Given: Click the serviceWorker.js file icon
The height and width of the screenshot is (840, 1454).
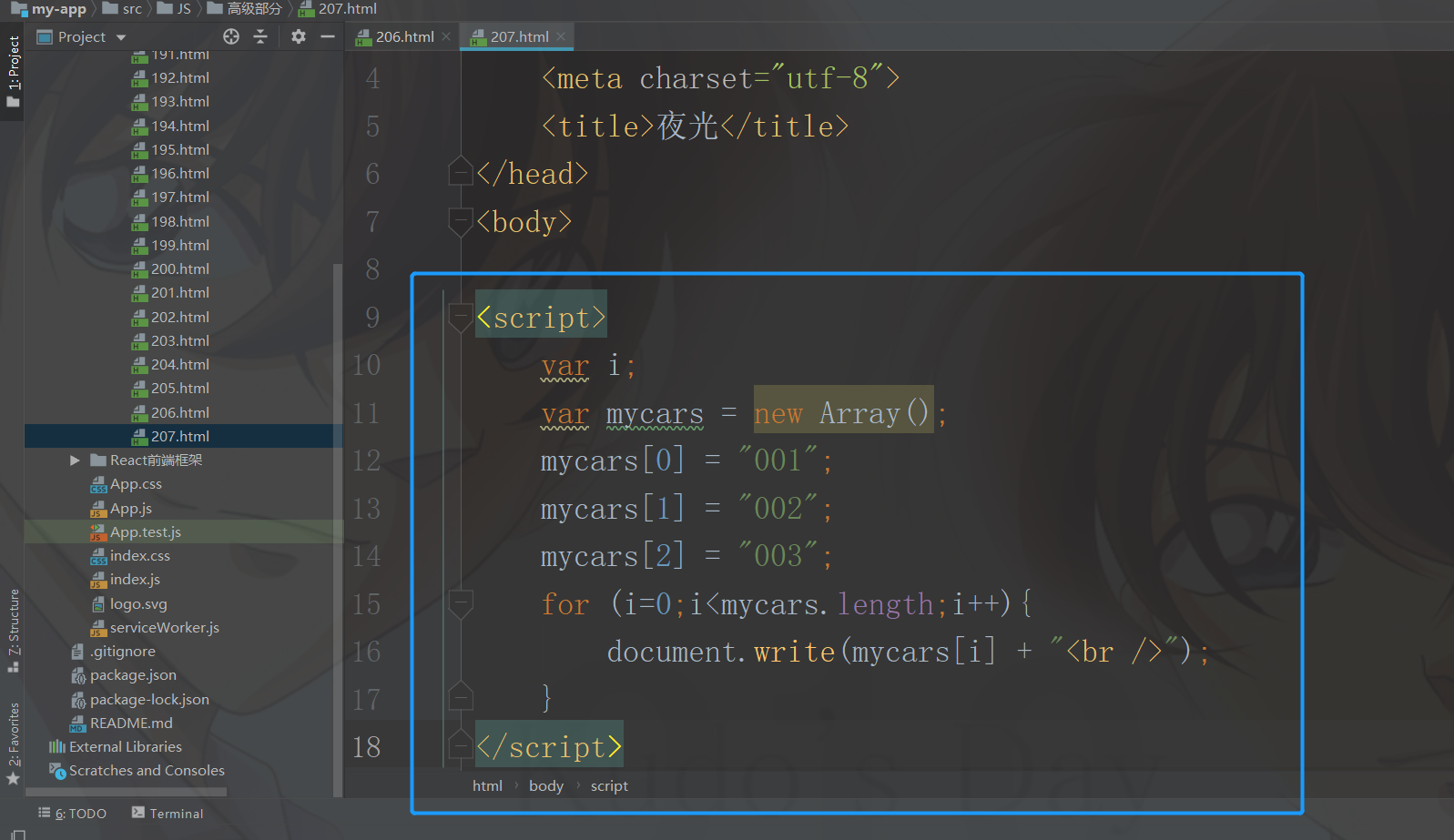Looking at the screenshot, I should click(98, 628).
